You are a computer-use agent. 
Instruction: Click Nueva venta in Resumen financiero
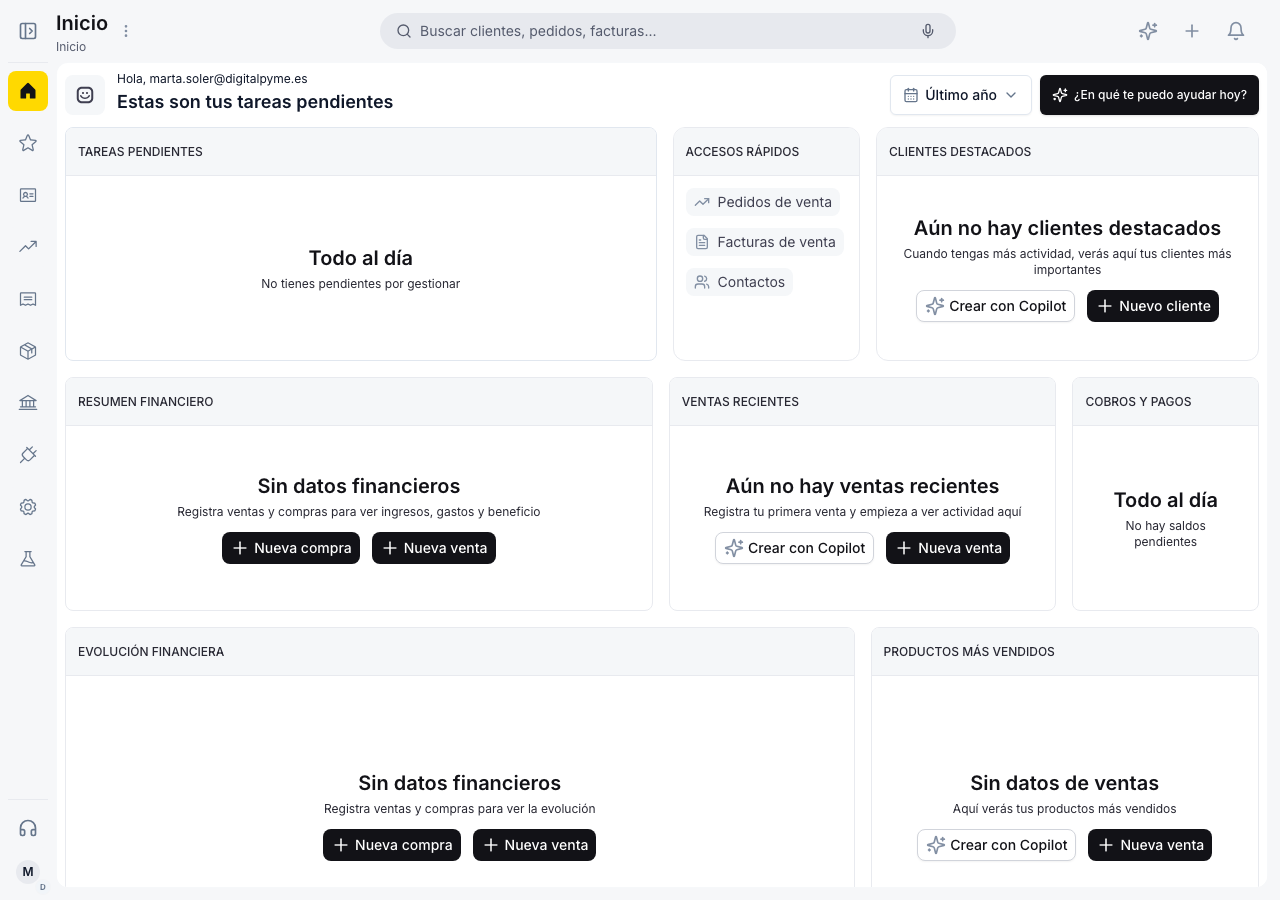pos(434,548)
